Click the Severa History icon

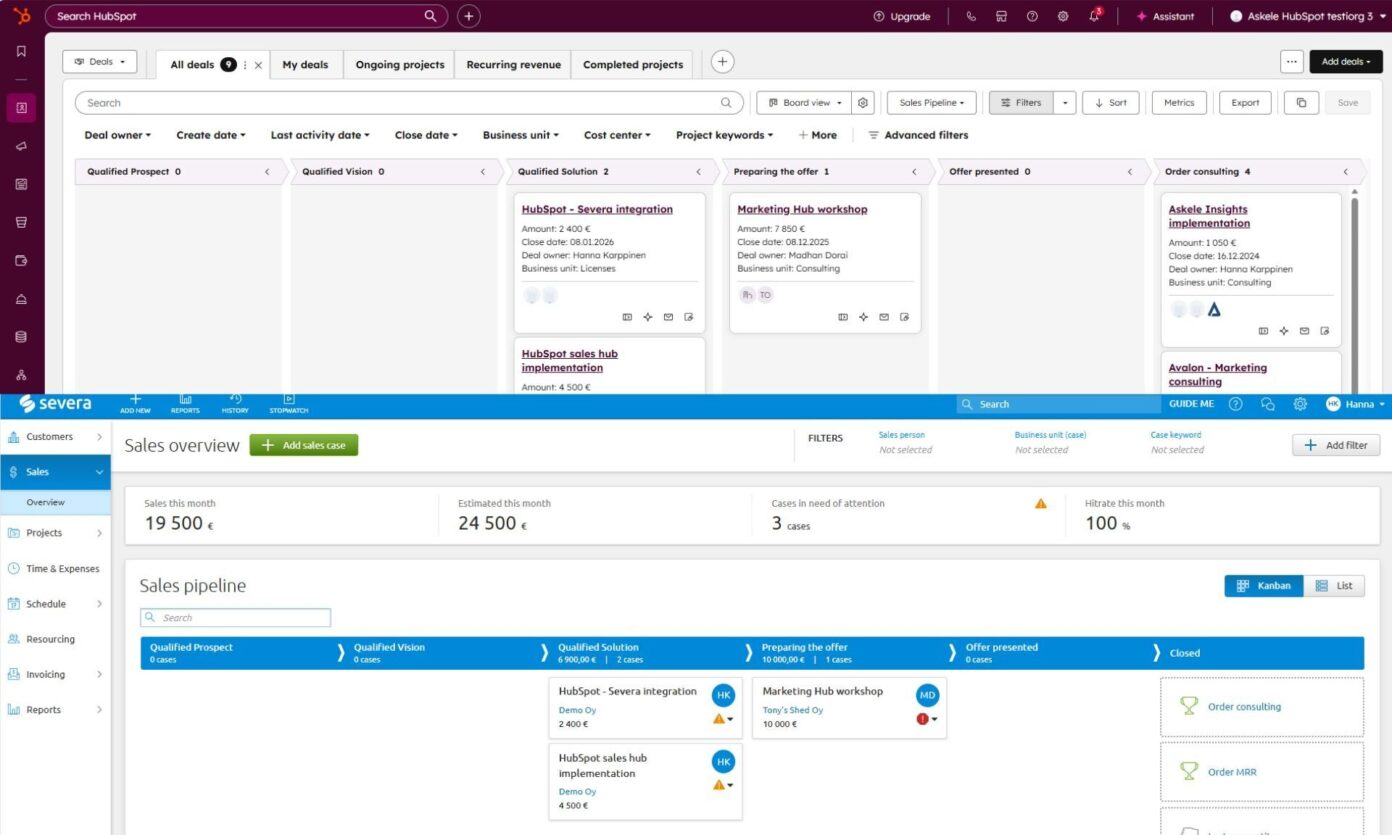235,403
